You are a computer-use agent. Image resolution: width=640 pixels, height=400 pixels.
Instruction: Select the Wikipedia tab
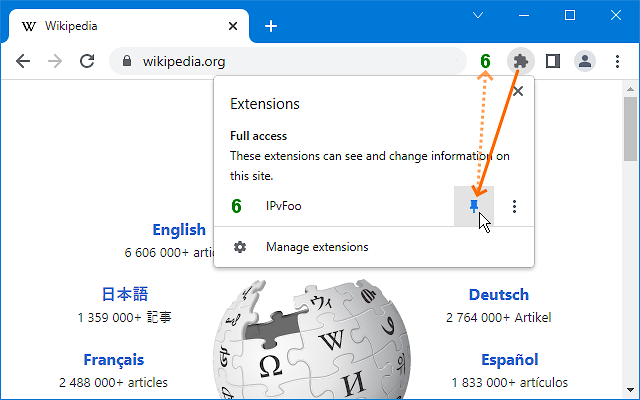tap(127, 26)
